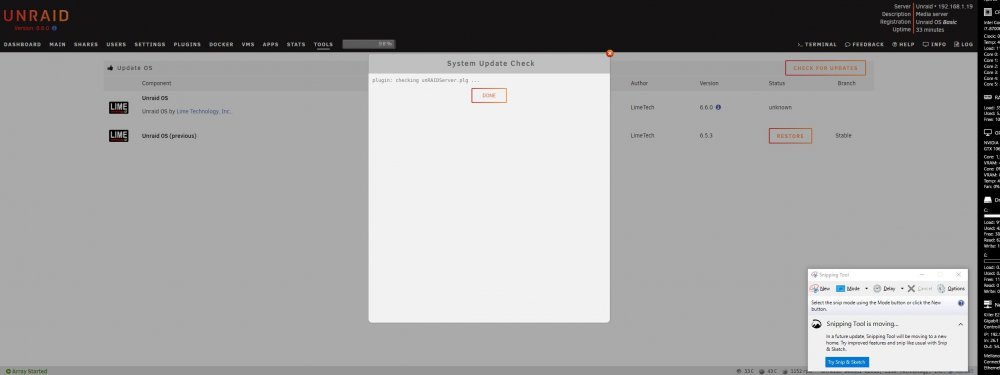
Task: Open the FEEDBACK form
Action: [864, 45]
